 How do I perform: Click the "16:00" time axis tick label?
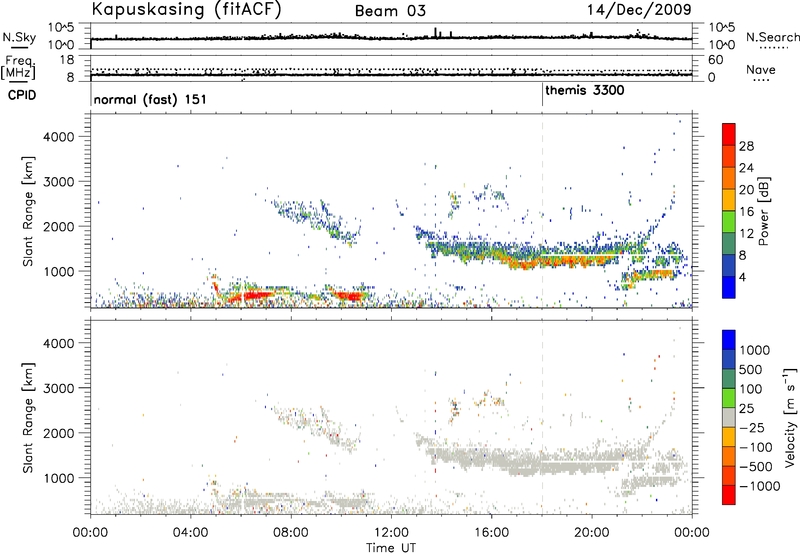[x=491, y=533]
